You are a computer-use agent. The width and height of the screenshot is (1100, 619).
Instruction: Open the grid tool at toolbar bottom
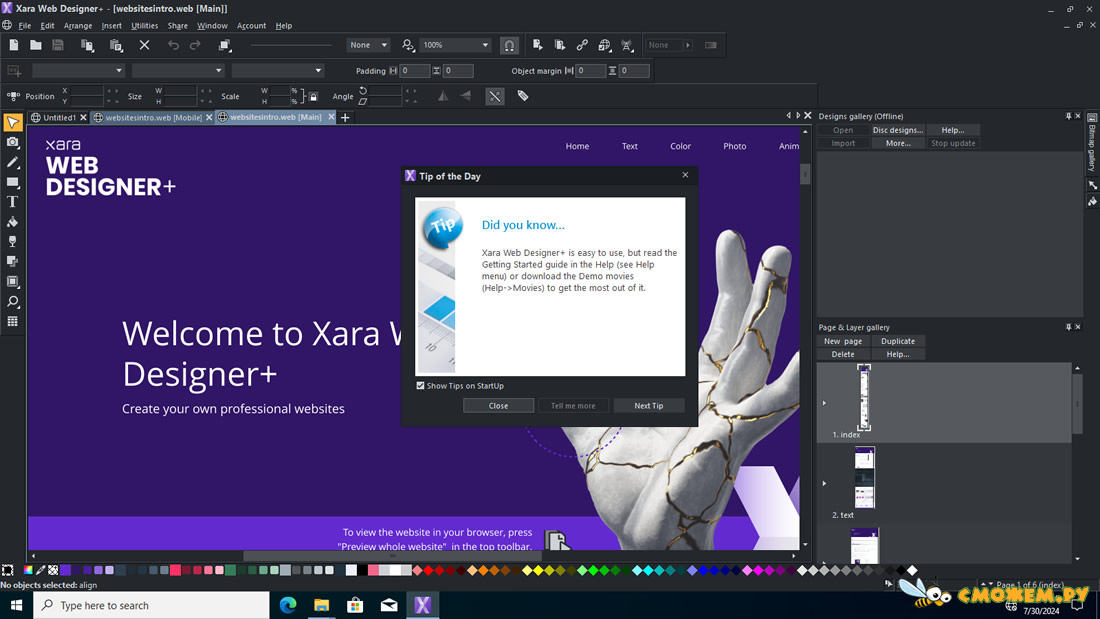13,321
